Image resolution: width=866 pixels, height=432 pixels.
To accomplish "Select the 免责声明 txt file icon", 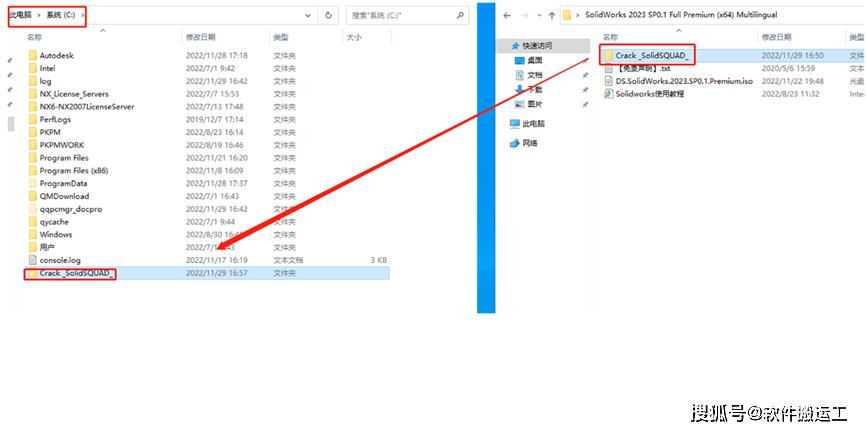I will tap(609, 69).
